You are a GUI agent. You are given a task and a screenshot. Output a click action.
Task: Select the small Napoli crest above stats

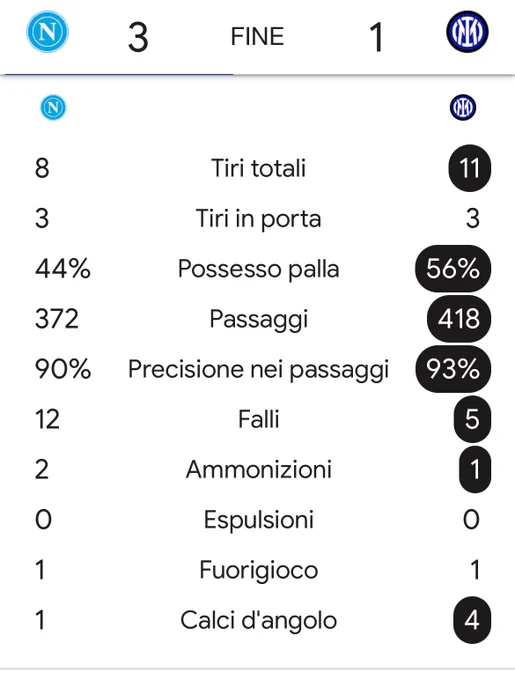pos(53,107)
